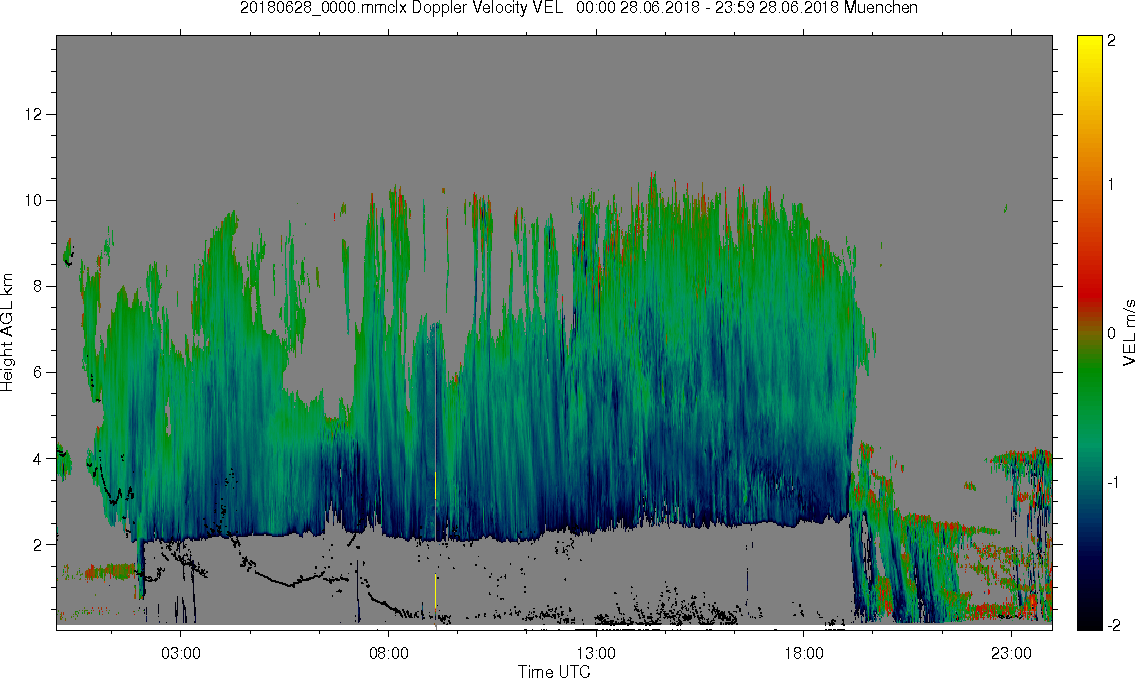Click the yellow vertical streak near 09:00
Viewport: 1135px width, 678px height.
435,591
